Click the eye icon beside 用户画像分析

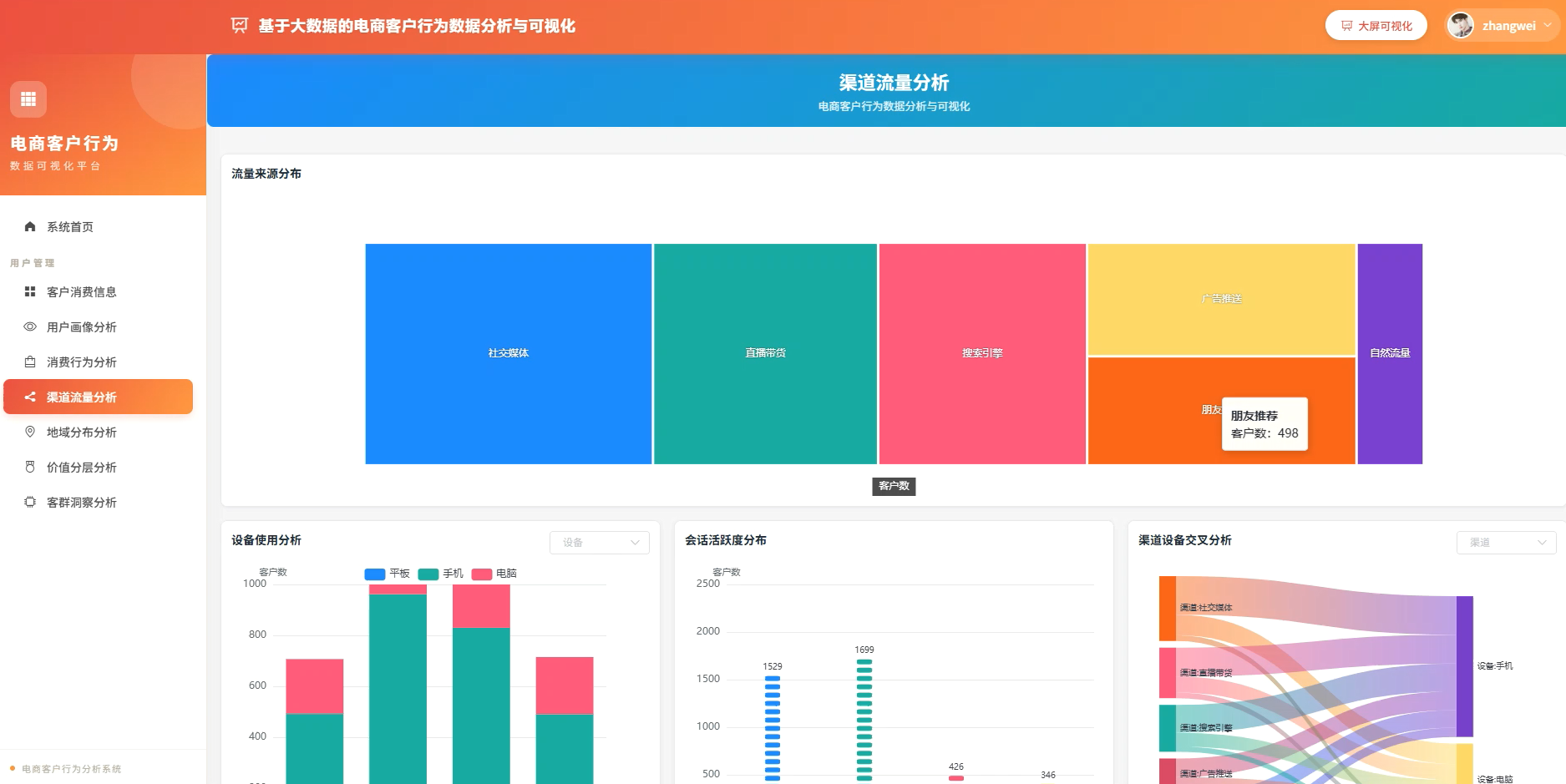[x=30, y=326]
